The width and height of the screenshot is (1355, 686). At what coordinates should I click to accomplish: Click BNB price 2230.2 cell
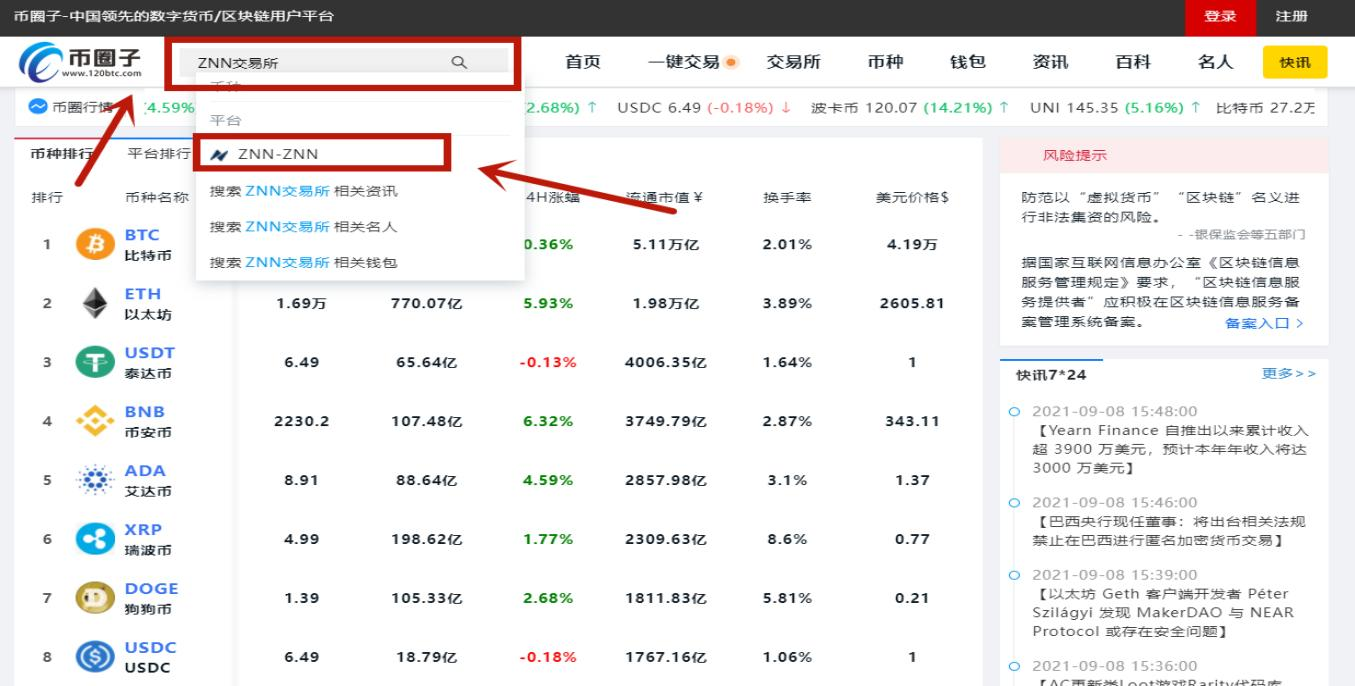[x=302, y=421]
